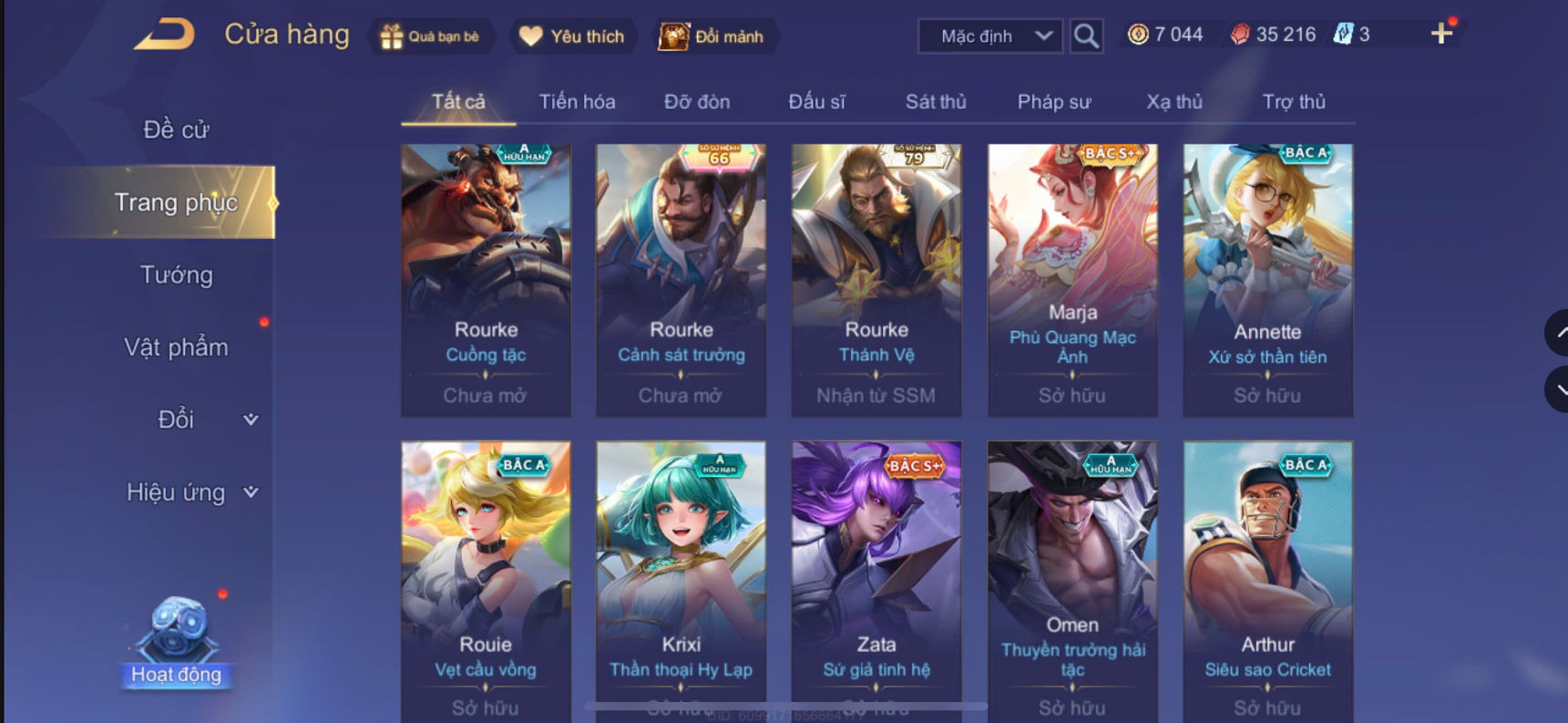Switch to the Pháp sư tab

pyautogui.click(x=1054, y=101)
